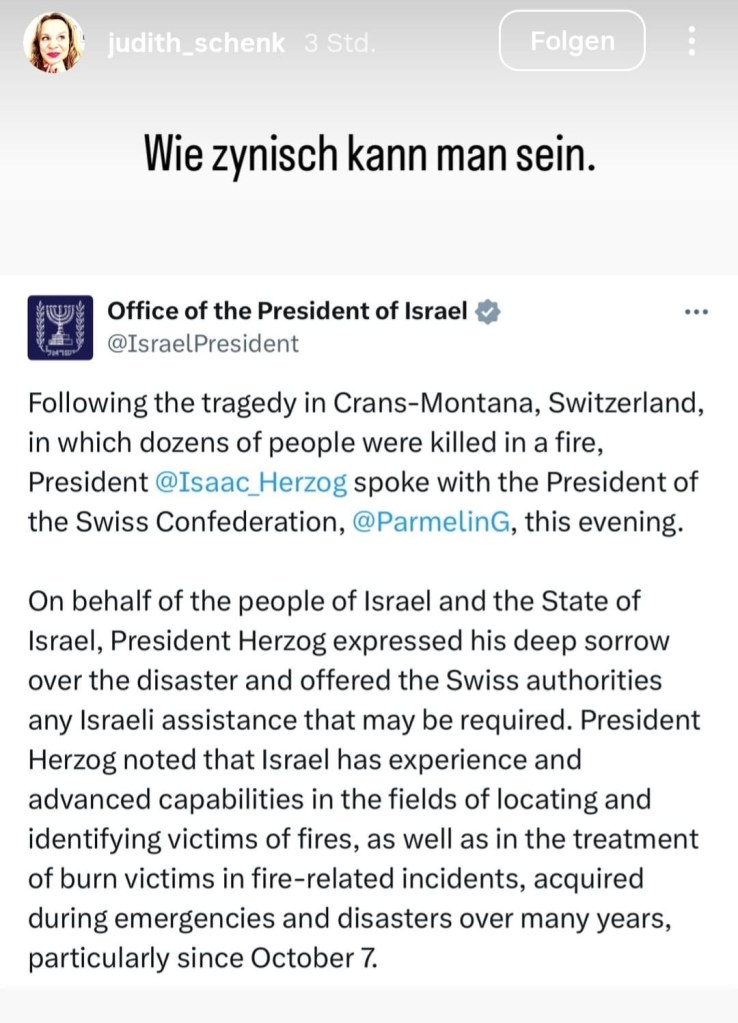Click 'advanced capabilities' in the tweet body
738x1023 pixels.
pos(152,800)
